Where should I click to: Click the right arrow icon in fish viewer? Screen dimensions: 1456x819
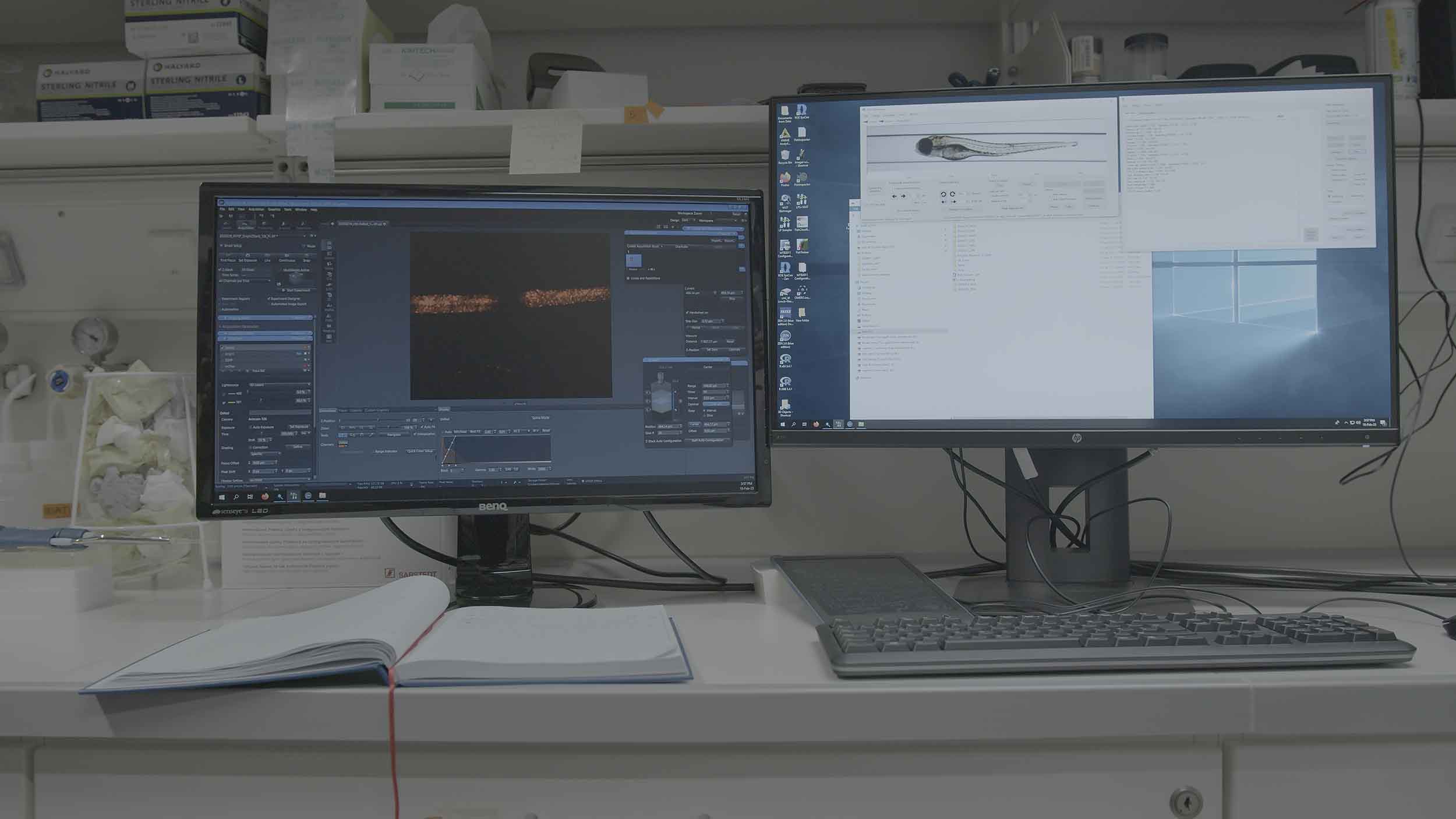[x=903, y=196]
